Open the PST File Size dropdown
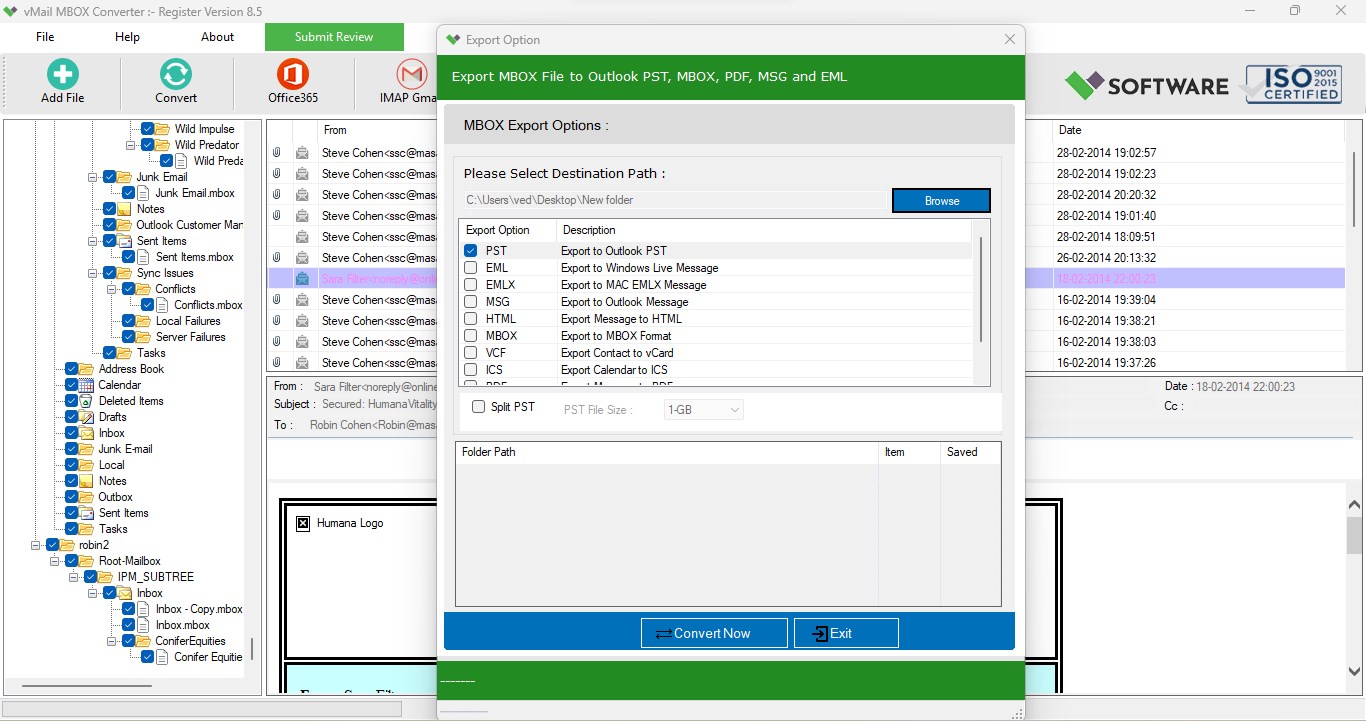This screenshot has width=1366, height=721. coord(704,410)
